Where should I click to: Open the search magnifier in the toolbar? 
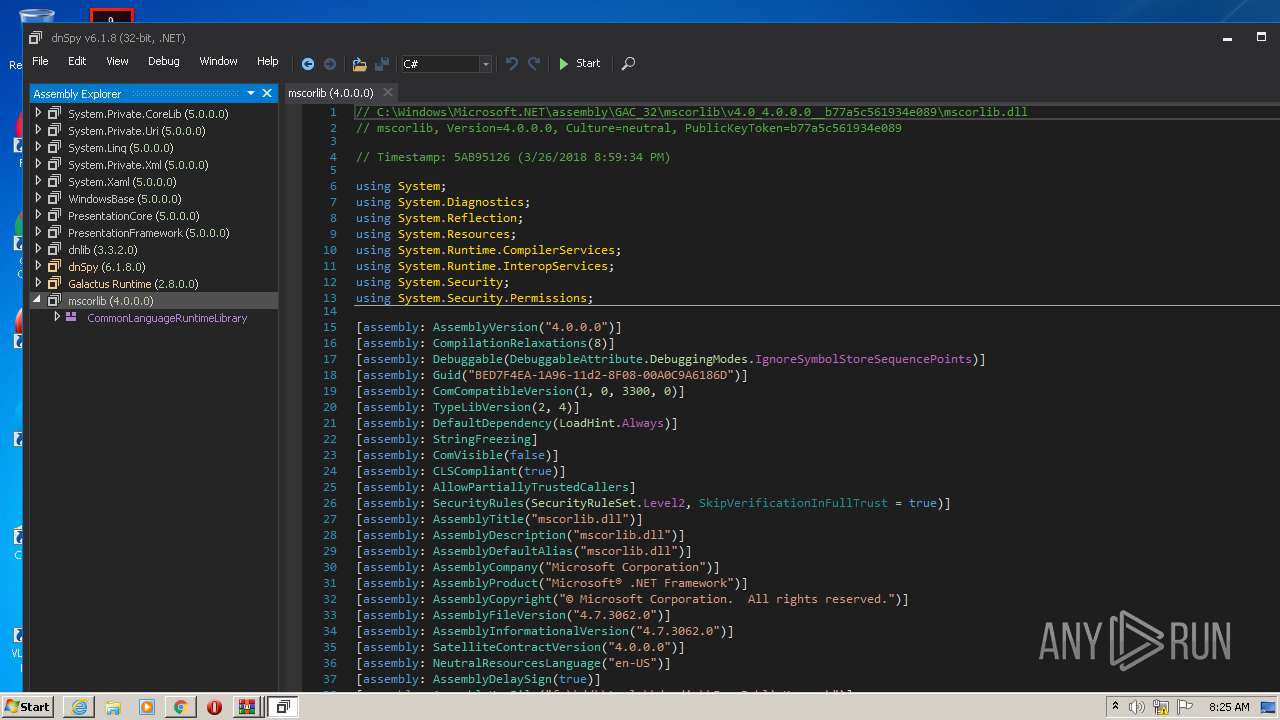pyautogui.click(x=628, y=63)
